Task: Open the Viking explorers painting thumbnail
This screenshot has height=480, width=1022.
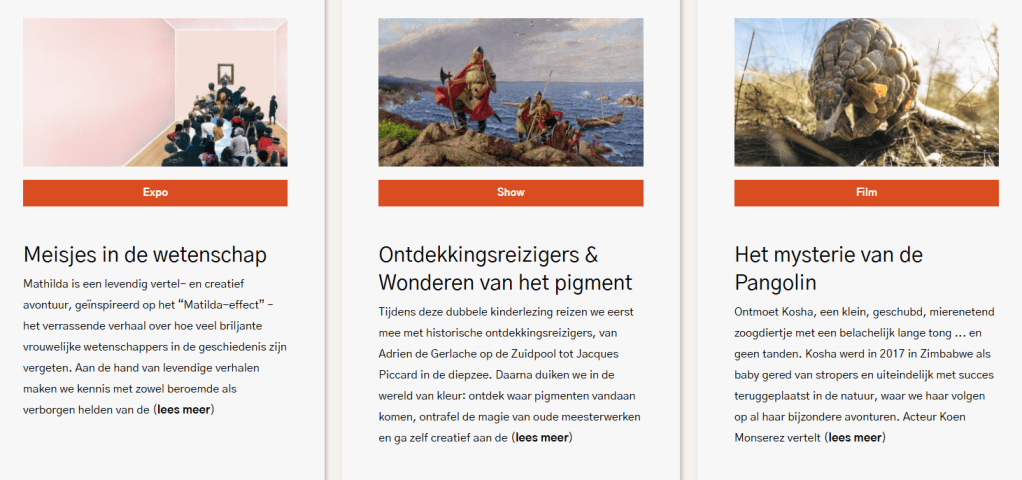Action: 510,92
